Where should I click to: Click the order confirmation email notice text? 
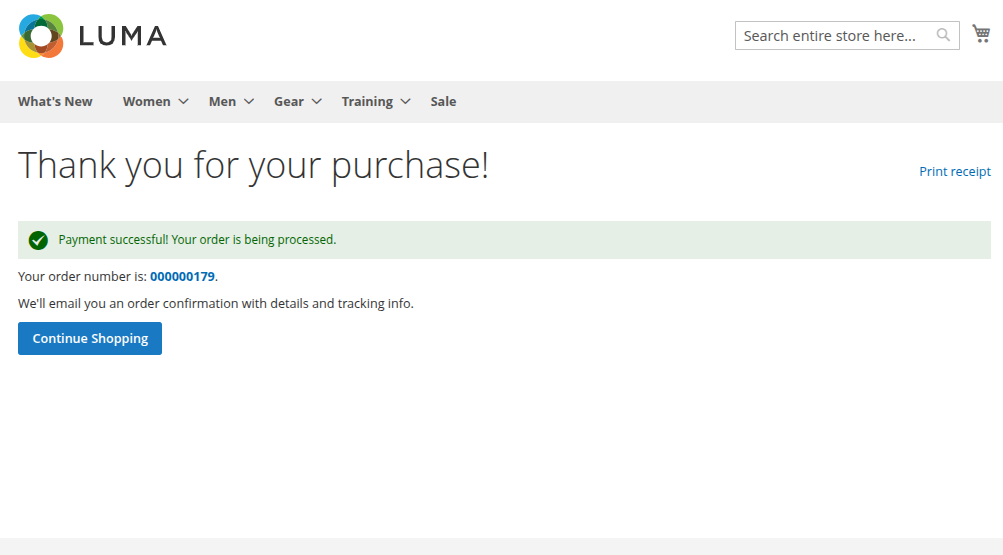coord(216,304)
